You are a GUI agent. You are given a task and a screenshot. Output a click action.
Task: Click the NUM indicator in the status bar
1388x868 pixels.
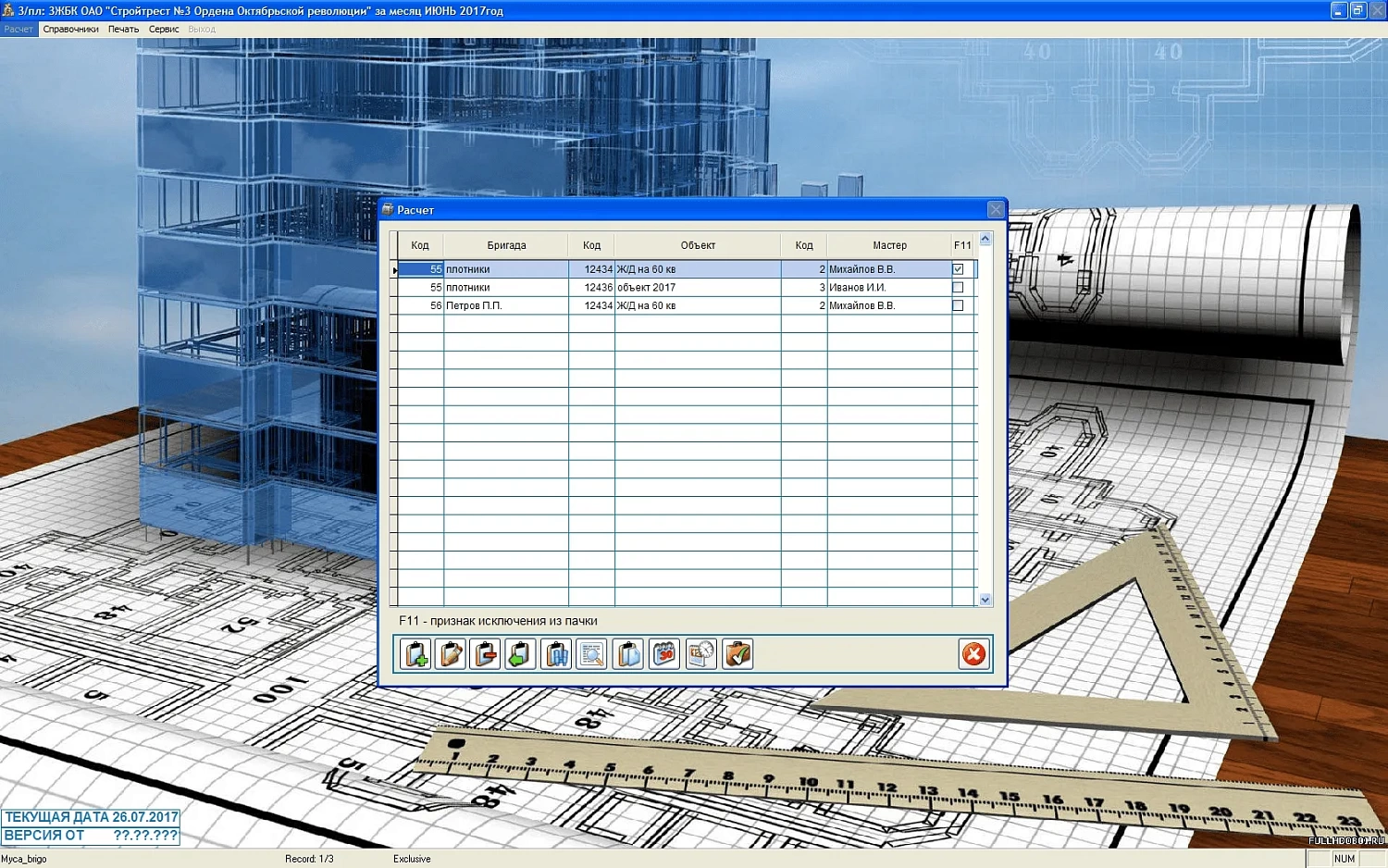pos(1345,859)
